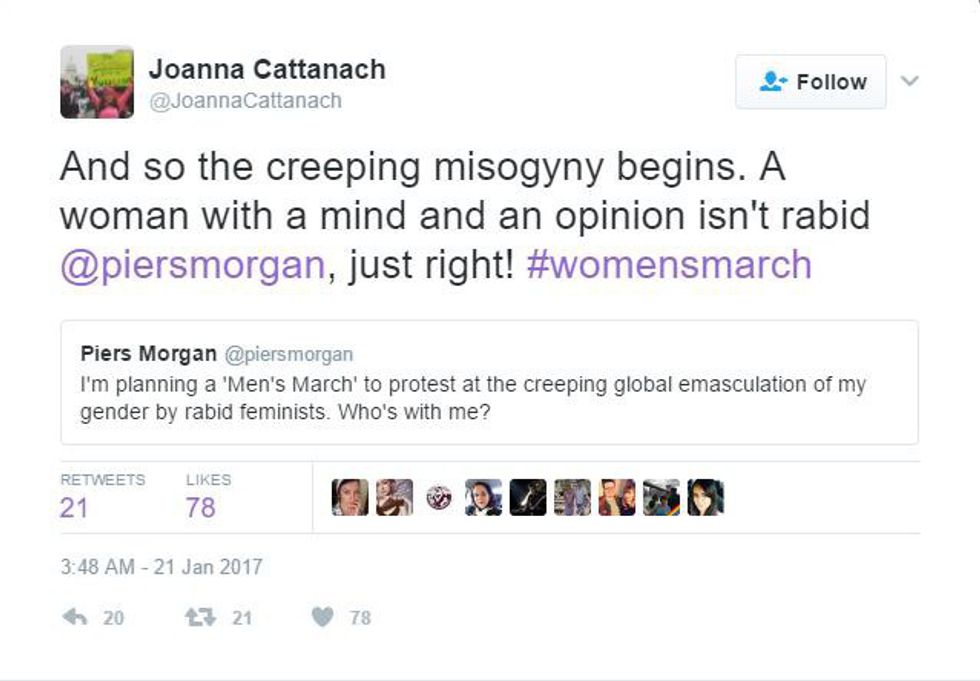Follow Joanna Cattanach
This screenshot has width=980, height=681.
coord(811,82)
